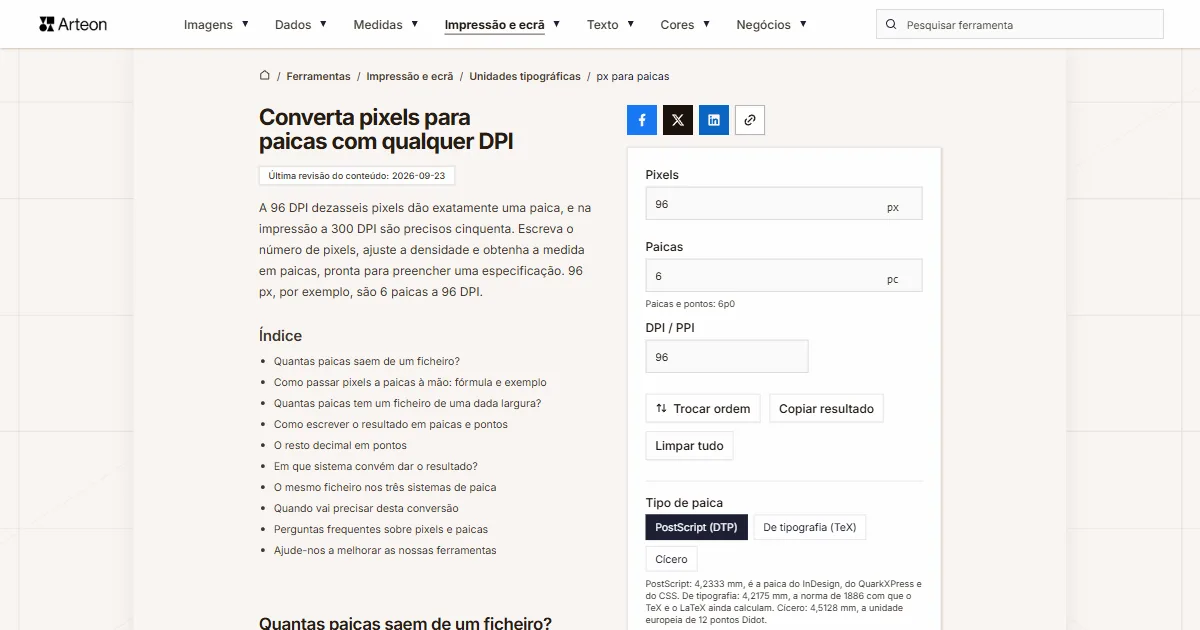The image size is (1200, 630).
Task: Expand the Cores menu
Action: coord(685,25)
